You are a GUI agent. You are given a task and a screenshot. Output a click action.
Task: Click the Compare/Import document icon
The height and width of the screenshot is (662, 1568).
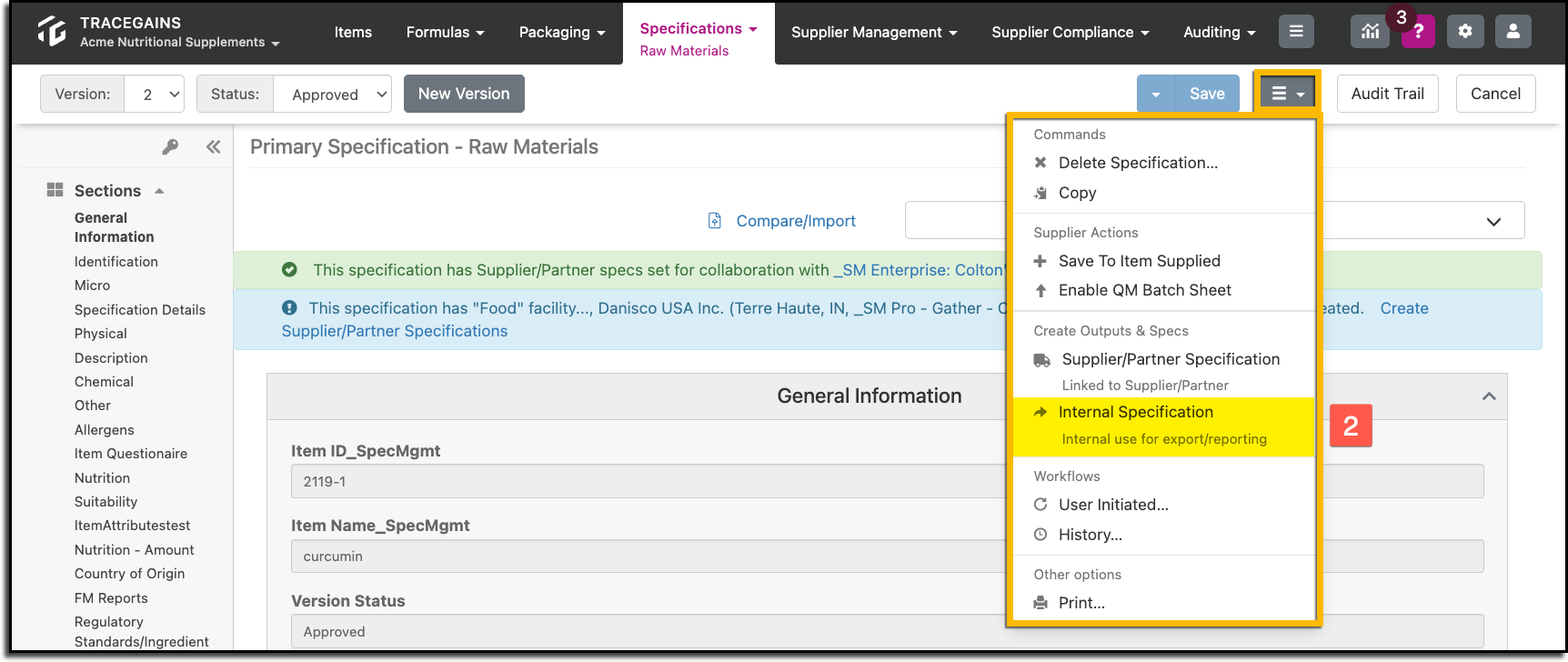pos(715,221)
